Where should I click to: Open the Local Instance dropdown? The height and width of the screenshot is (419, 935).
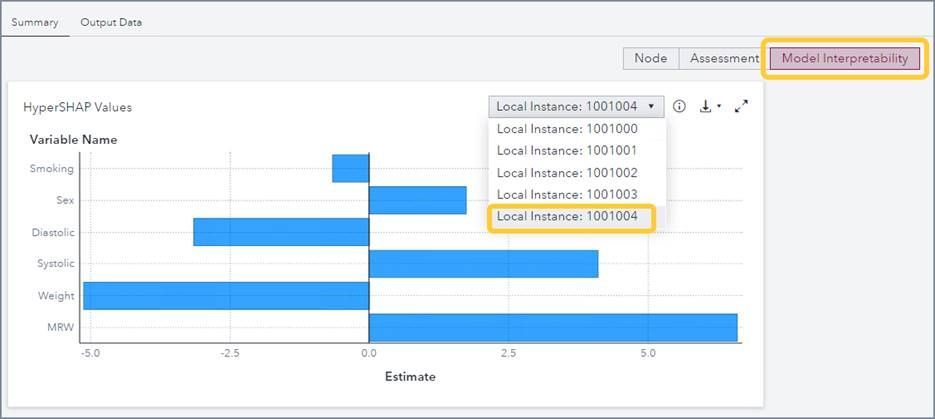pyautogui.click(x=575, y=106)
